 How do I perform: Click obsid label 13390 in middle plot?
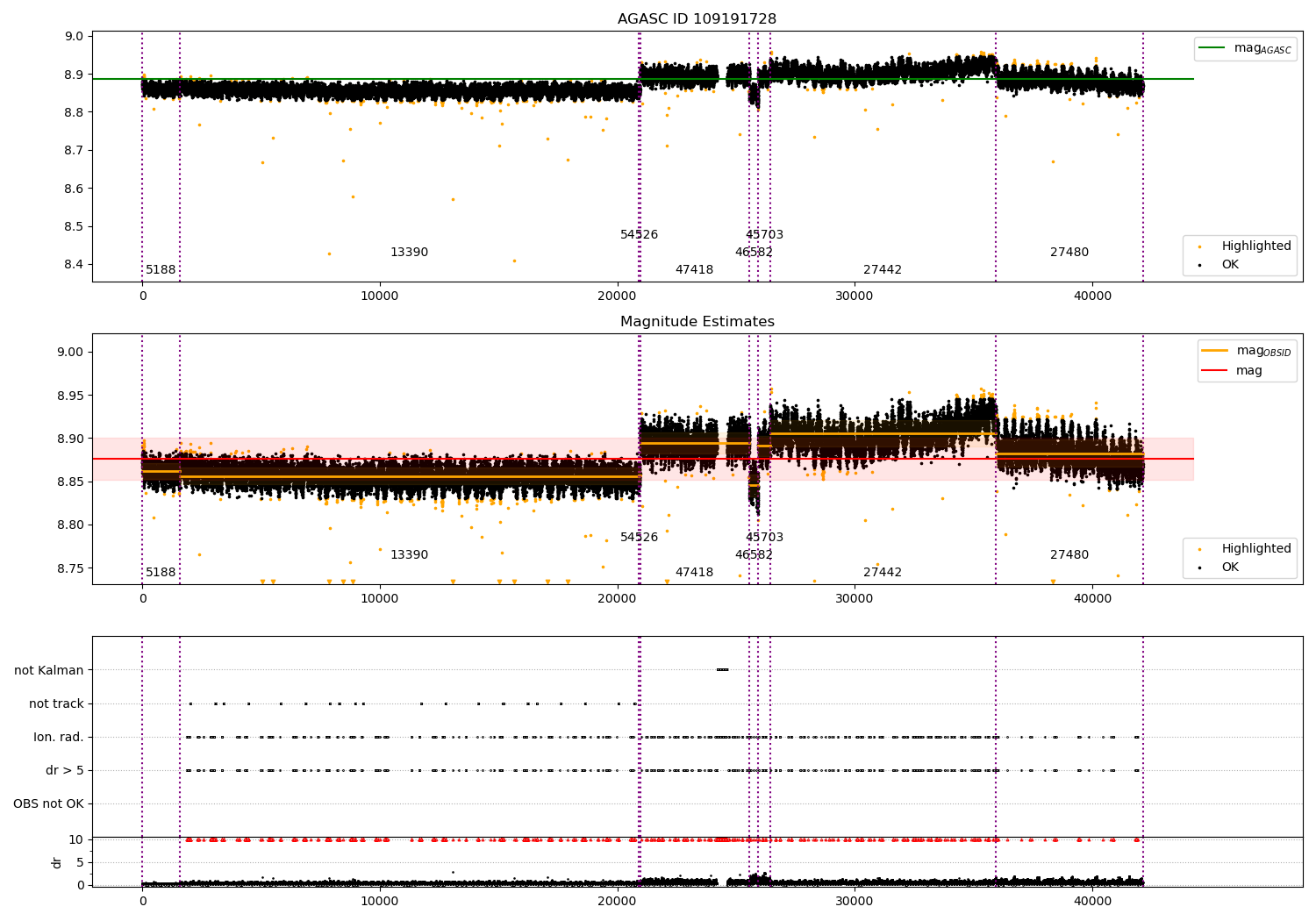pyautogui.click(x=409, y=555)
